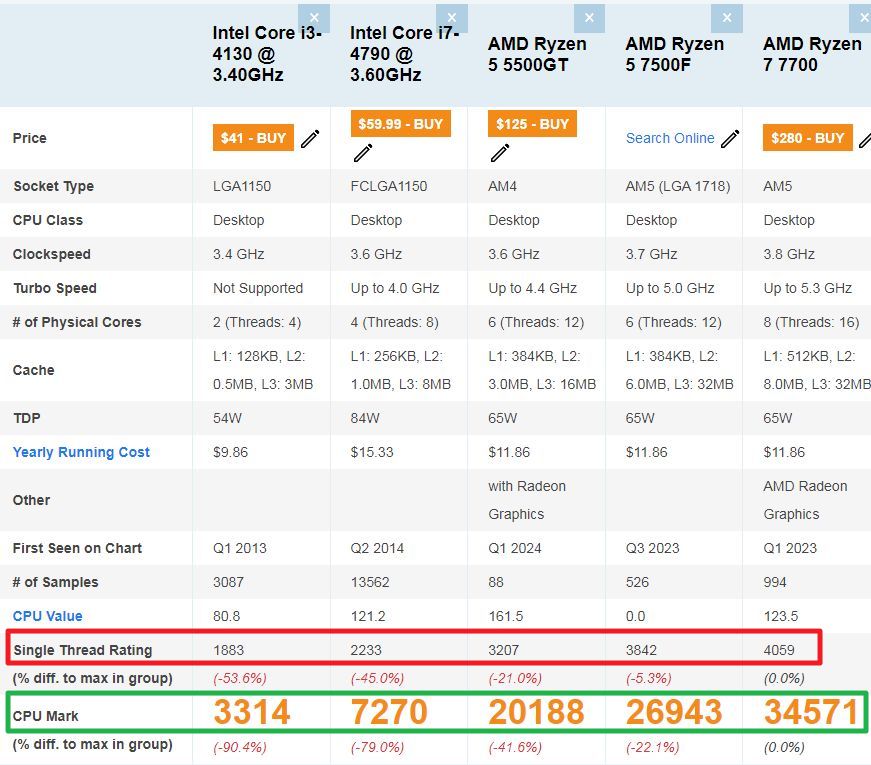Click the AM5 (LGA 1718) socket cell

(x=678, y=186)
